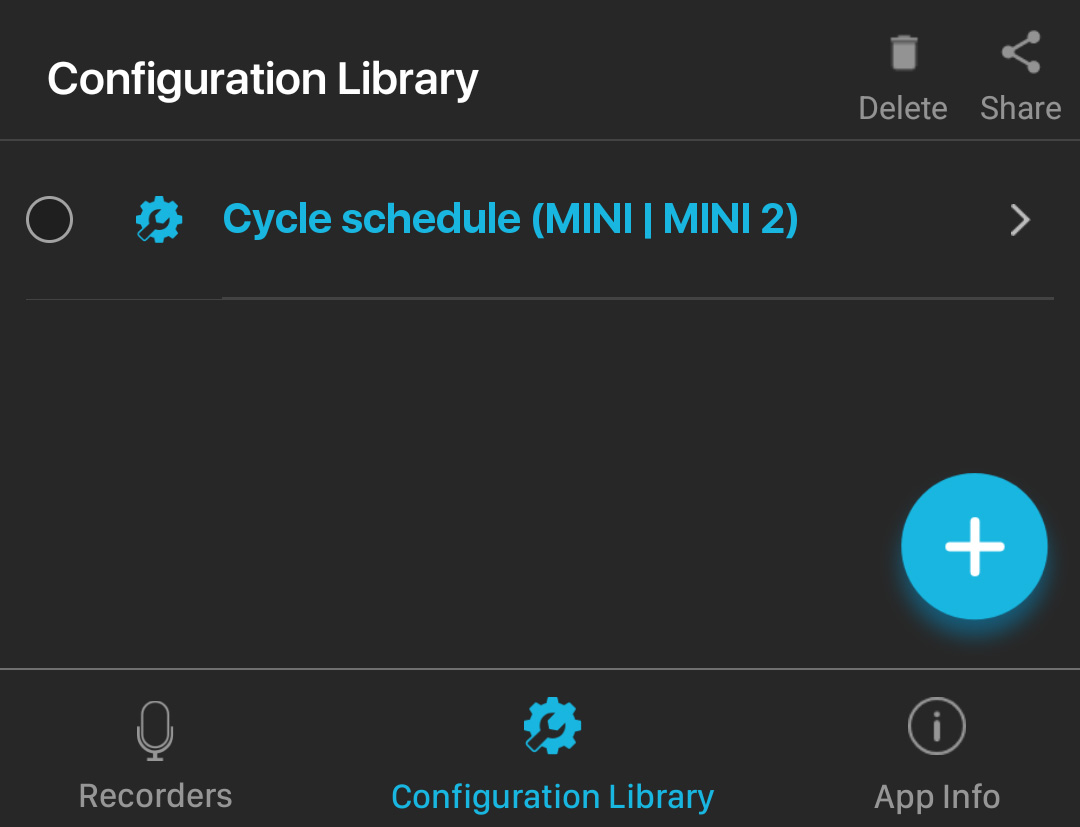Tap the Configuration Library gear icon
Image resolution: width=1080 pixels, height=827 pixels.
tap(552, 726)
